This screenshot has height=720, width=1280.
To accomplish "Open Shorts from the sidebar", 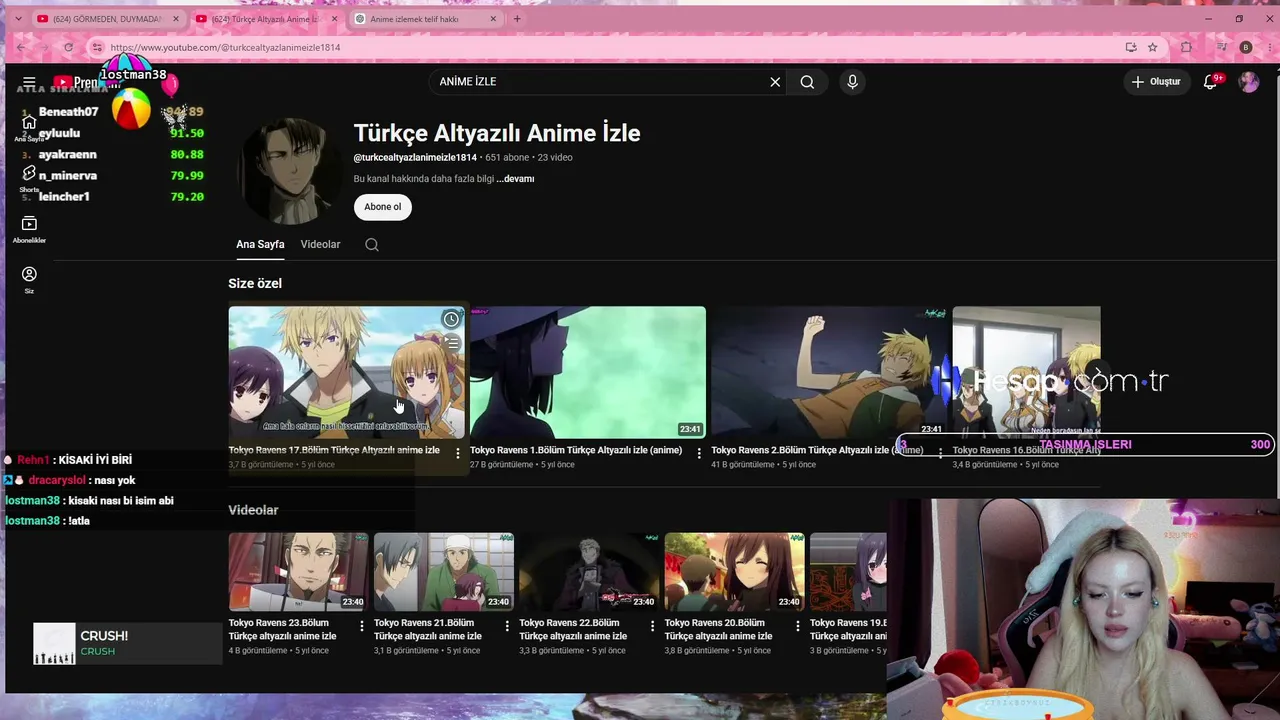I will (x=29, y=179).
